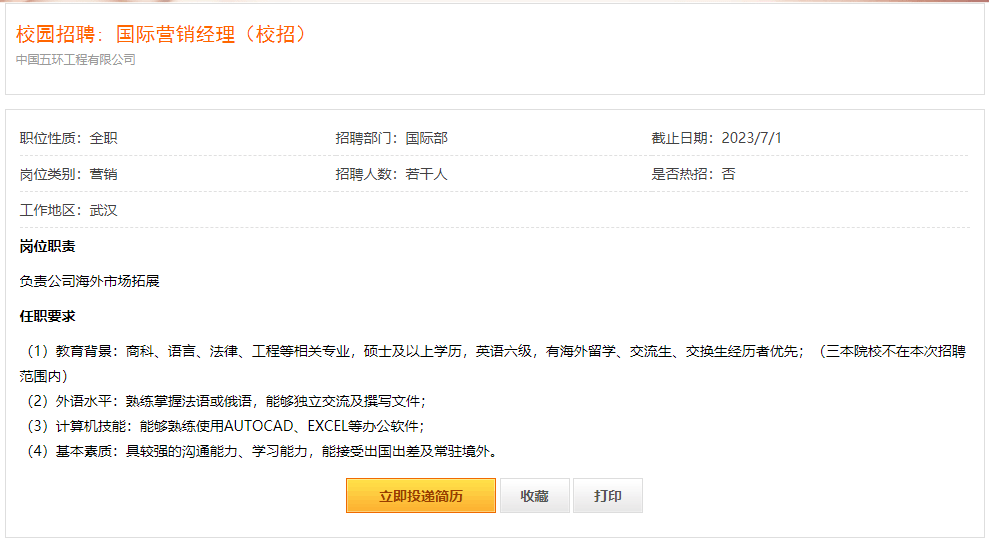The width and height of the screenshot is (989, 542).
Task: Click the 岗位职责 section heading
Action: [x=47, y=246]
